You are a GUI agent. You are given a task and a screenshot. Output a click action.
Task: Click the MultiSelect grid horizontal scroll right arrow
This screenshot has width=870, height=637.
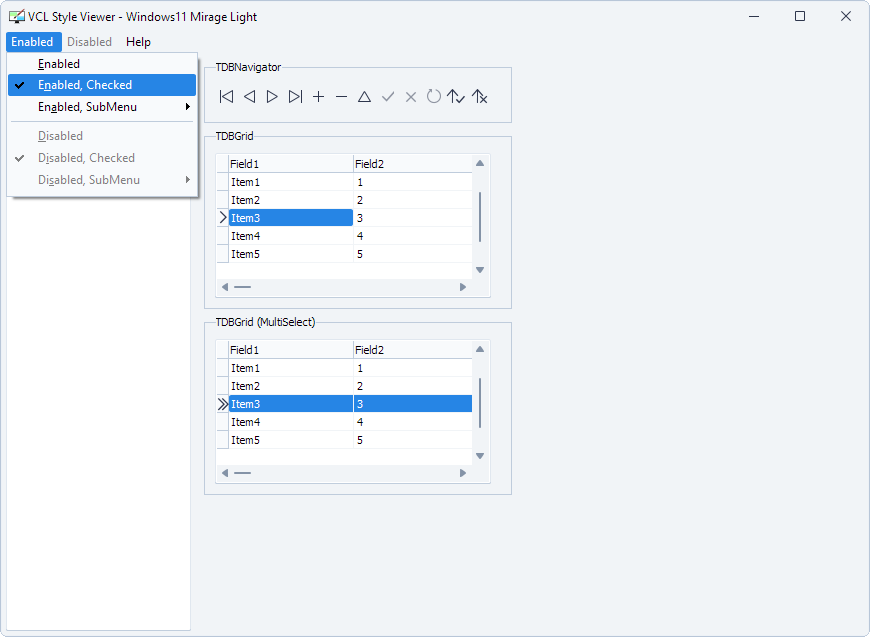(x=463, y=473)
